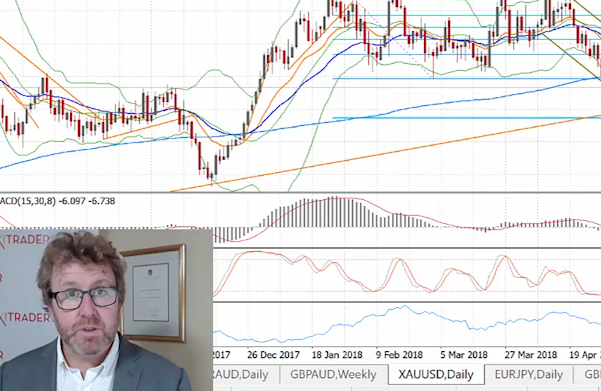The height and width of the screenshot is (391, 601).
Task: Open the partially visible AUD,Daily tab
Action: coord(241,374)
